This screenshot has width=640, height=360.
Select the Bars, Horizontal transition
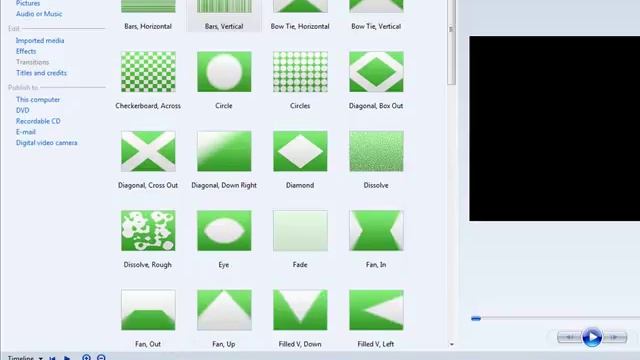tap(148, 6)
